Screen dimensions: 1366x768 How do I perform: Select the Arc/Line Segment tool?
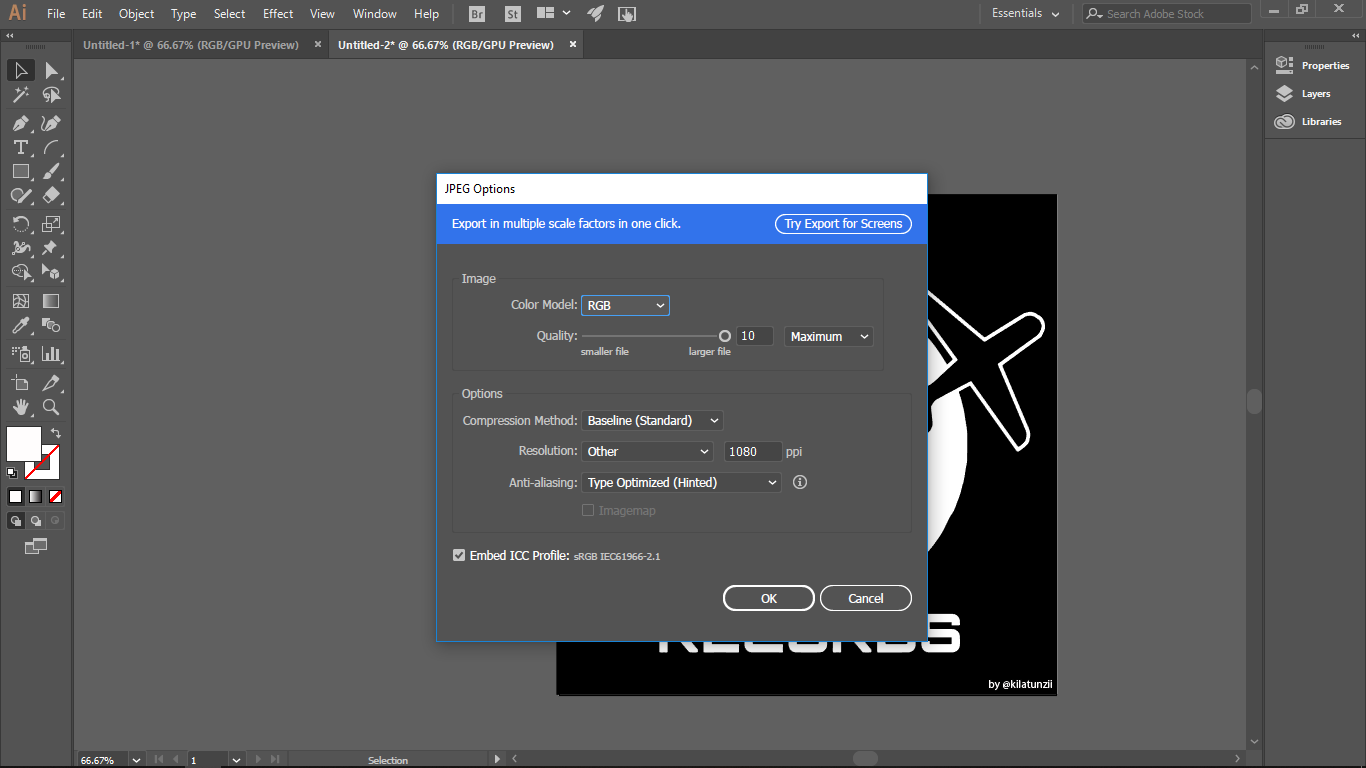(x=51, y=147)
